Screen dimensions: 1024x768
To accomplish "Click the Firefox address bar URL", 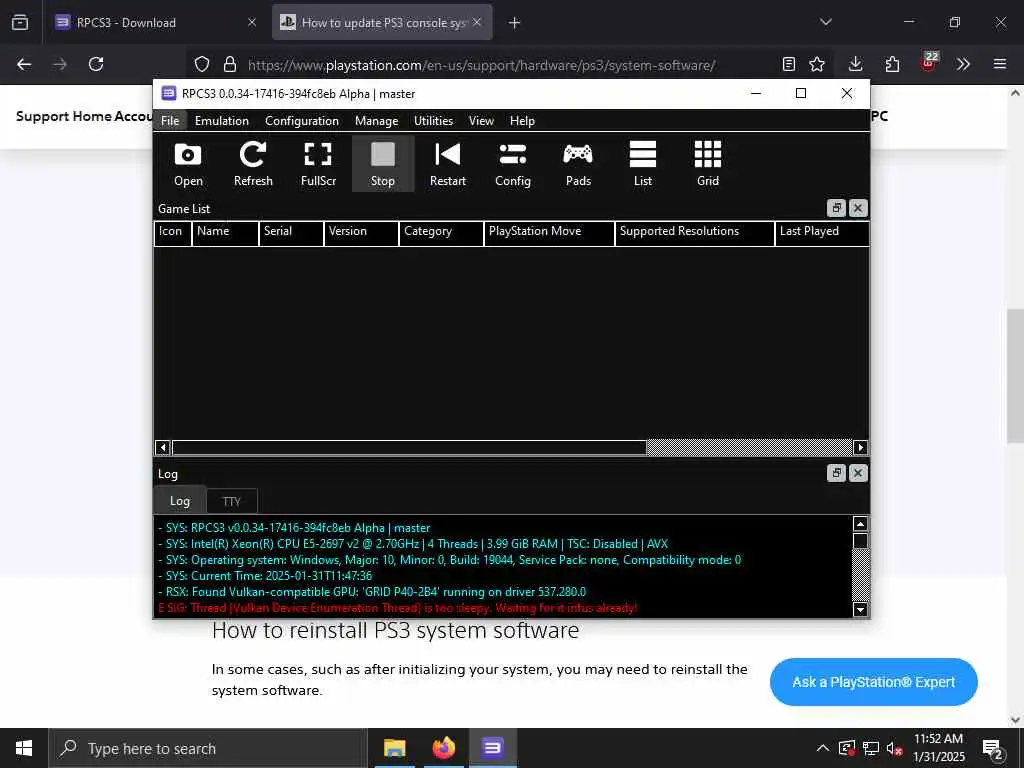I will coord(481,65).
